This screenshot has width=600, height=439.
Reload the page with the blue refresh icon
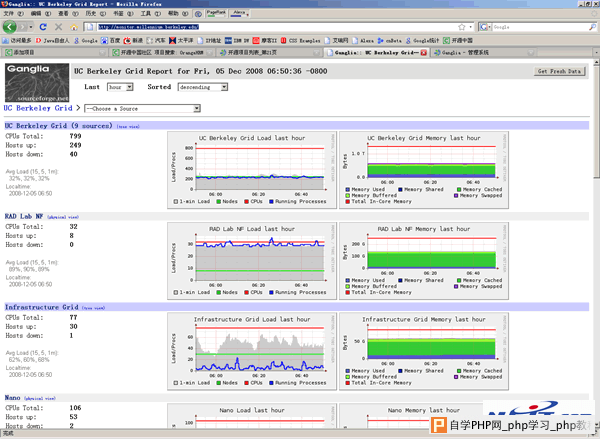[43, 27]
